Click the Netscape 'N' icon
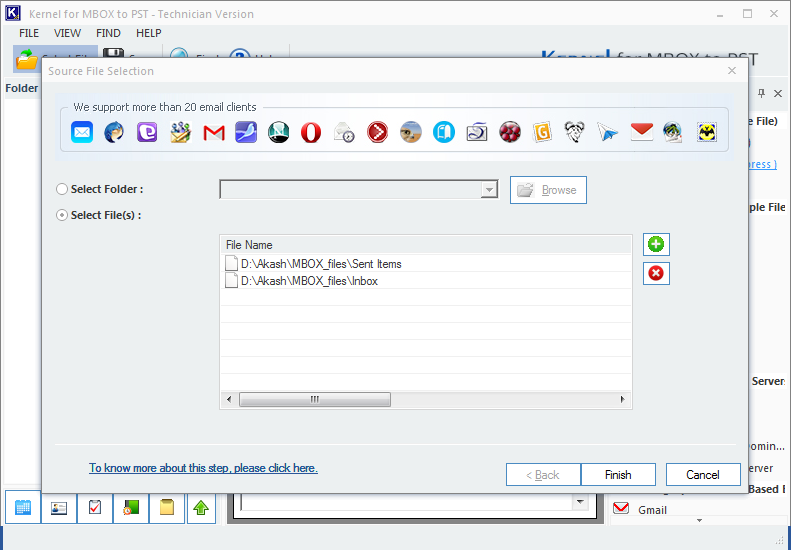Viewport: 791px width, 550px height. click(x=278, y=132)
